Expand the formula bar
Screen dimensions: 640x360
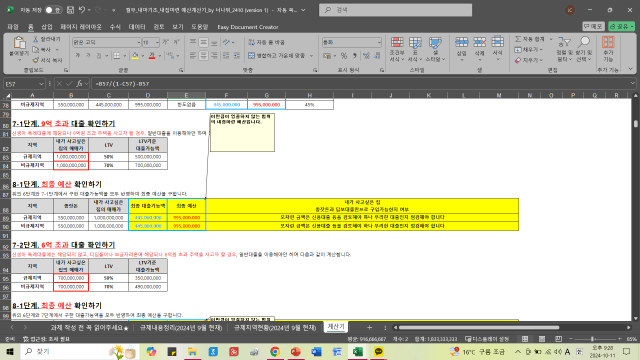click(632, 83)
